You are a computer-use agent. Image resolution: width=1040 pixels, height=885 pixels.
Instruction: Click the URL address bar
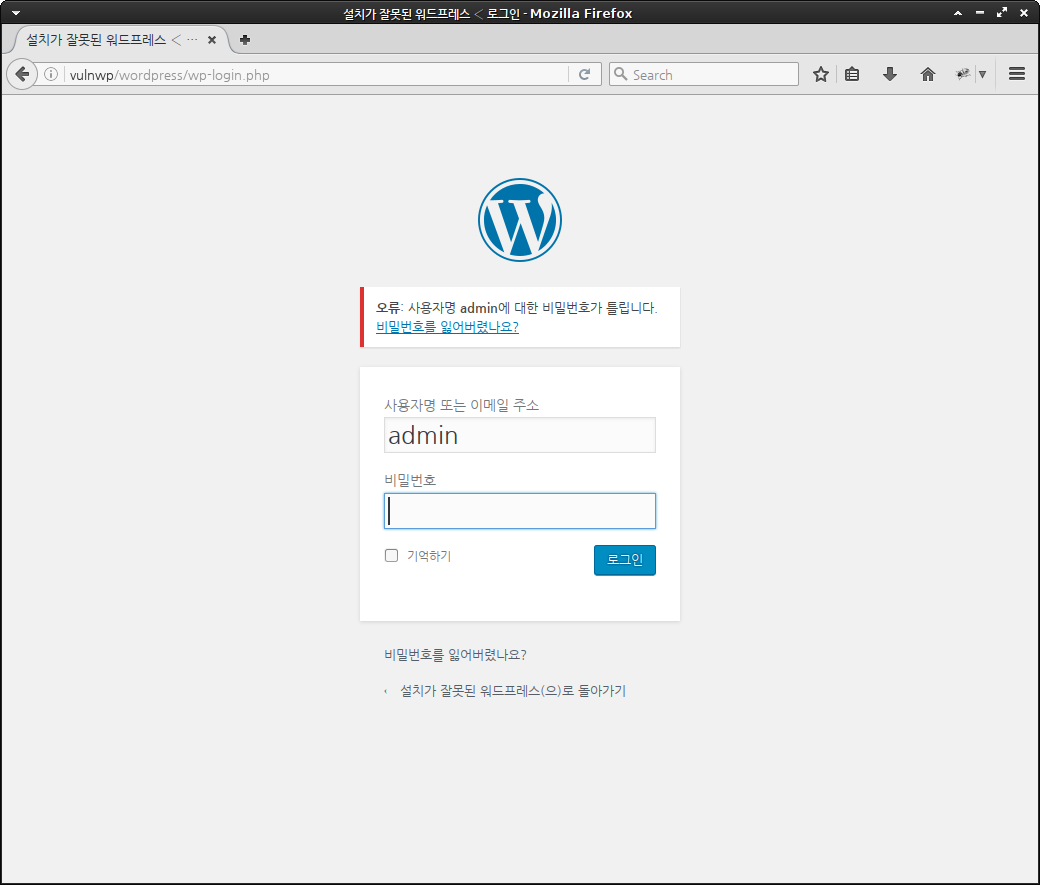click(x=318, y=74)
